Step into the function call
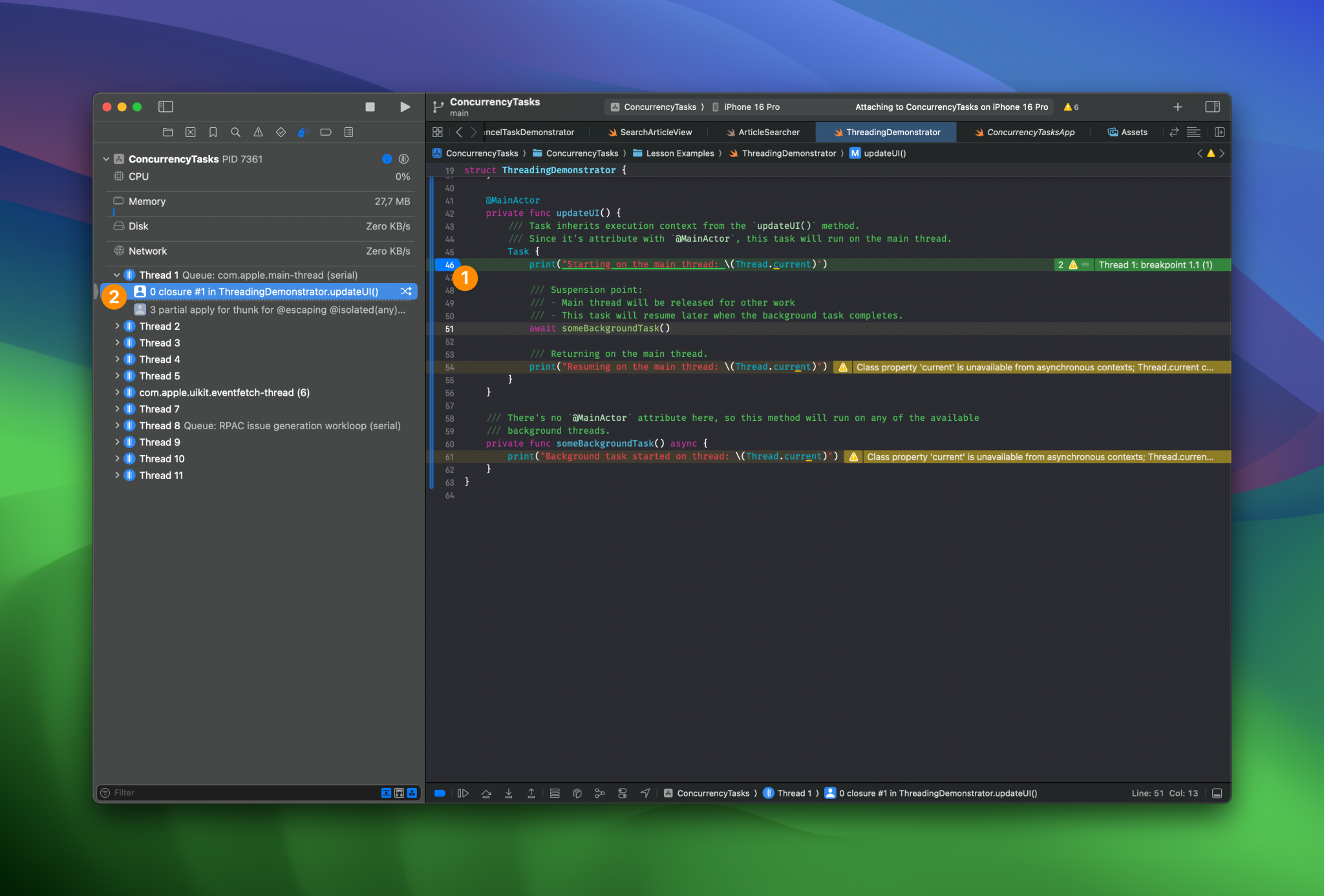 pos(509,793)
